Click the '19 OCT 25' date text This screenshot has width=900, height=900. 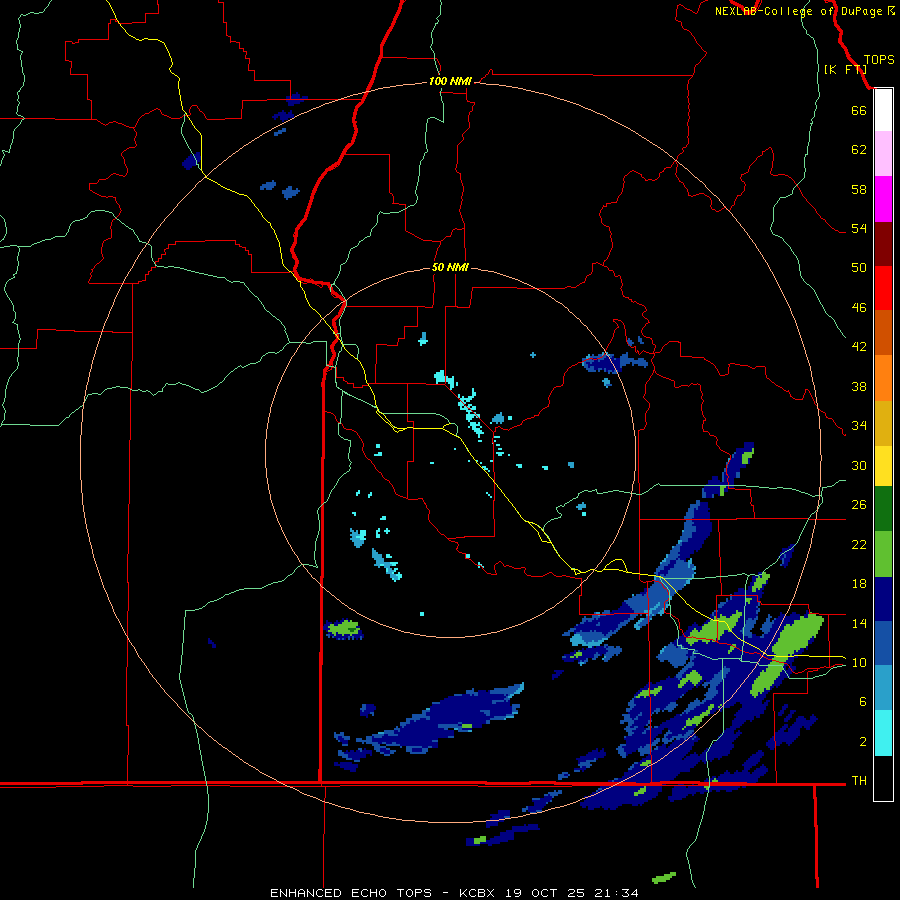tap(543, 893)
